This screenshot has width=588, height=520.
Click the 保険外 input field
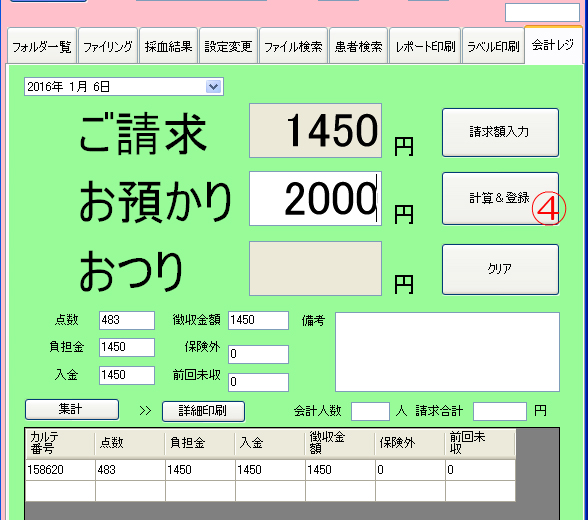coord(258,354)
